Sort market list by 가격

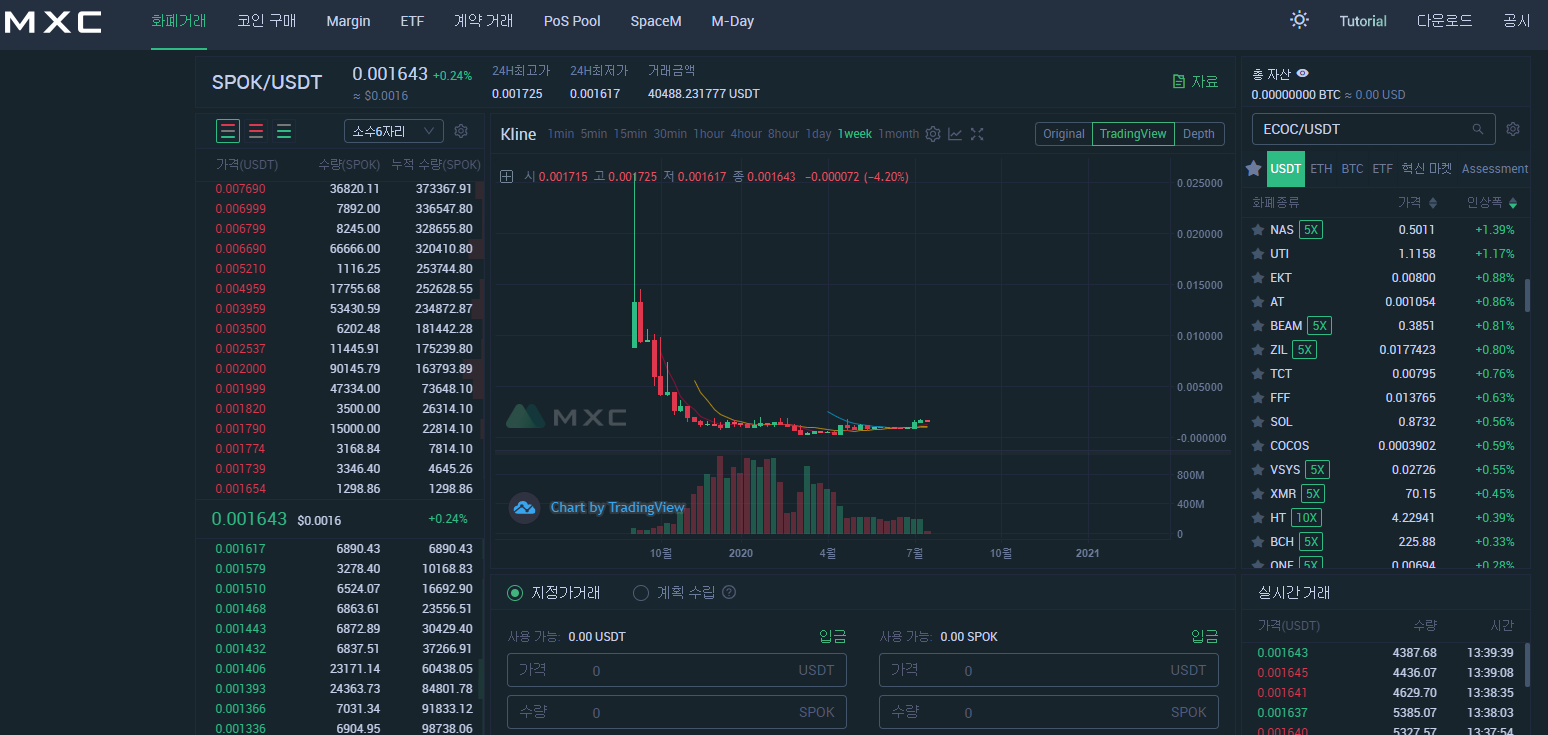(x=1417, y=202)
